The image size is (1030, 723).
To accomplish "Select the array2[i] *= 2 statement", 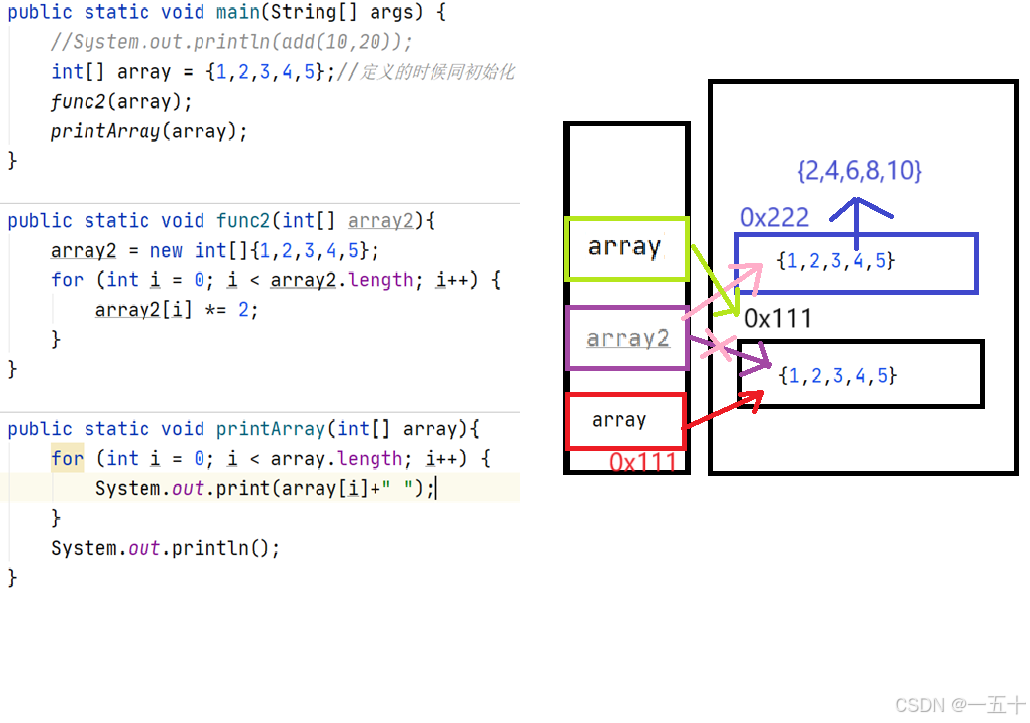I will pyautogui.click(x=170, y=310).
